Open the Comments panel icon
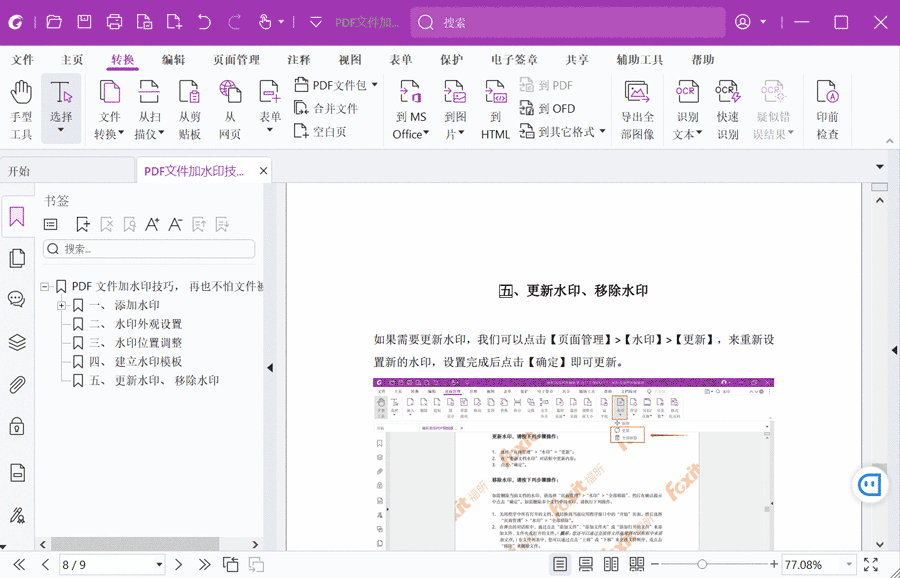 pyautogui.click(x=17, y=300)
